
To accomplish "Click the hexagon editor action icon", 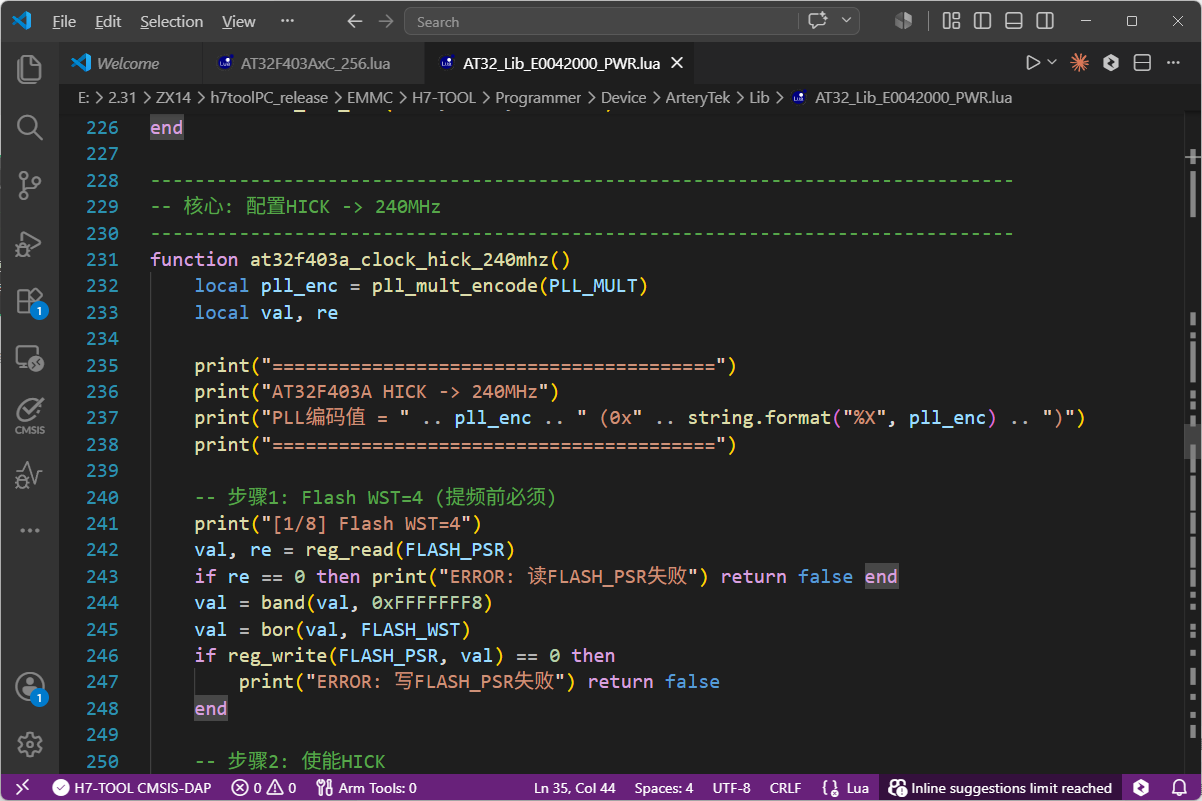I will coord(1111,63).
